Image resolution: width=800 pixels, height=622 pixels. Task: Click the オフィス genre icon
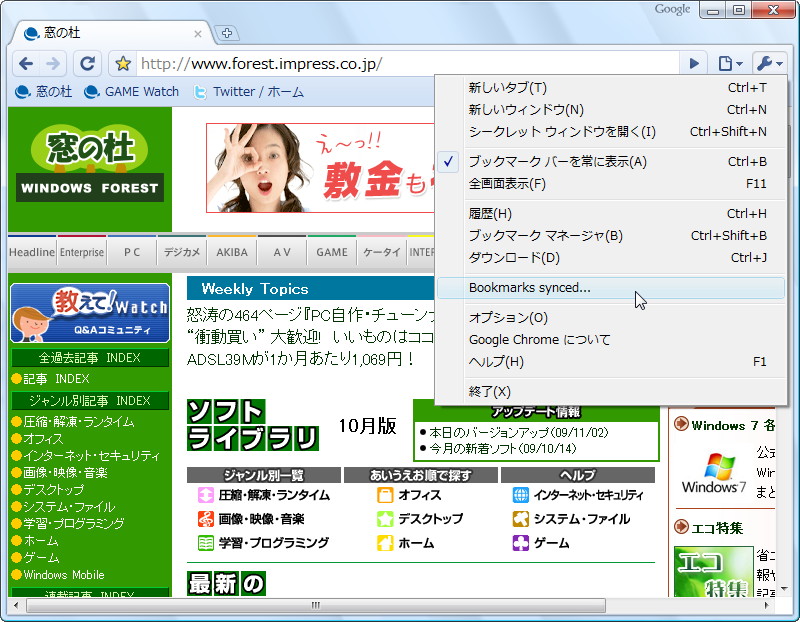click(385, 494)
